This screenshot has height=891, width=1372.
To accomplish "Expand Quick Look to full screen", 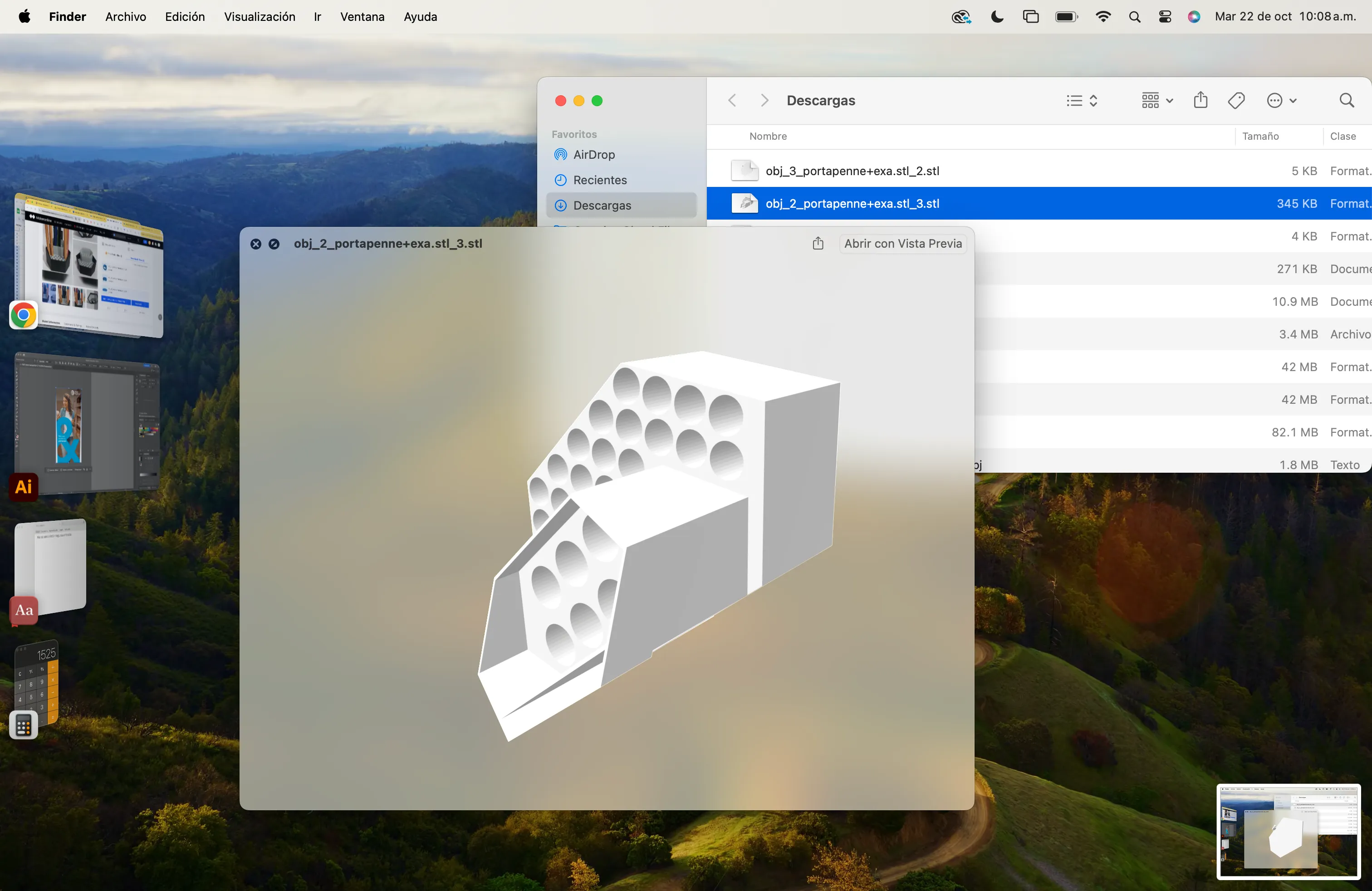I will coord(274,244).
